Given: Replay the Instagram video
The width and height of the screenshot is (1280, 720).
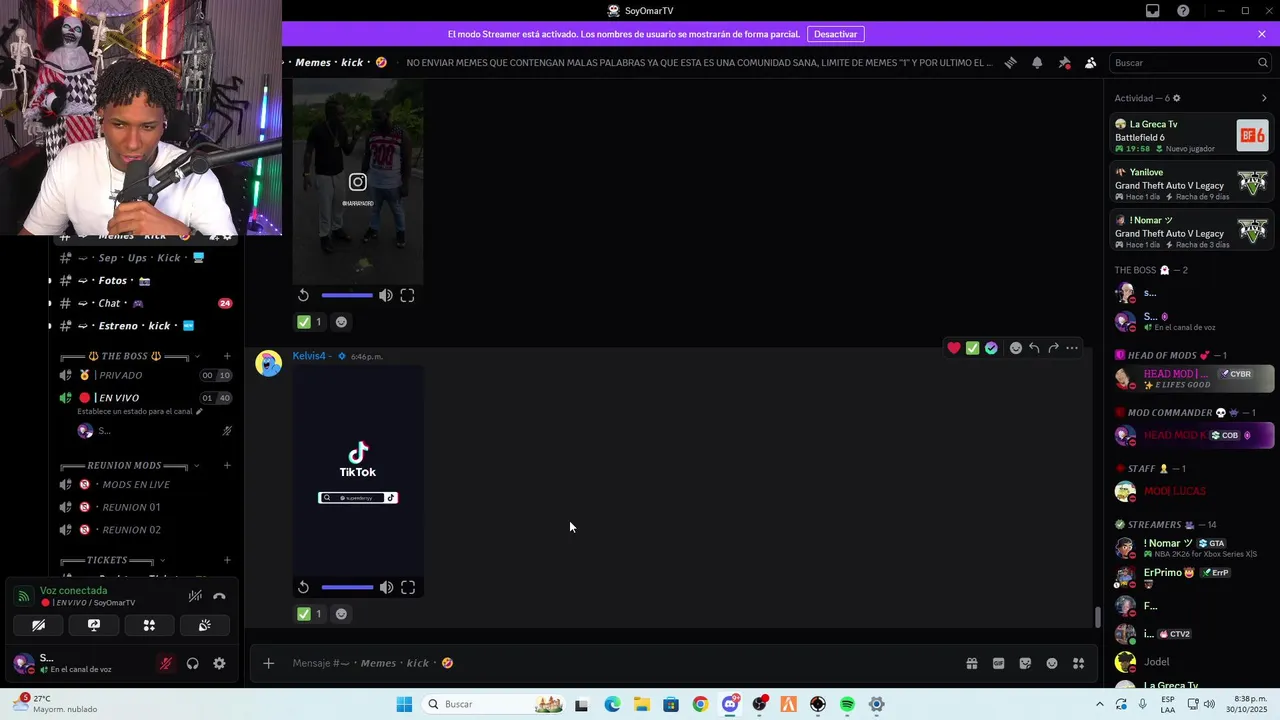Looking at the screenshot, I should [303, 295].
